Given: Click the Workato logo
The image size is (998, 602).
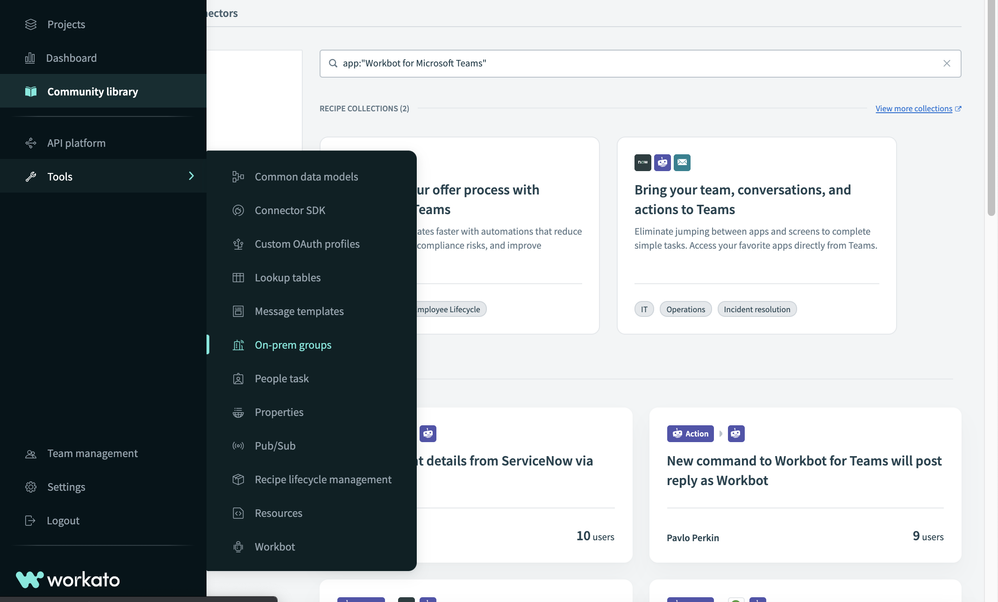Looking at the screenshot, I should click(67, 580).
